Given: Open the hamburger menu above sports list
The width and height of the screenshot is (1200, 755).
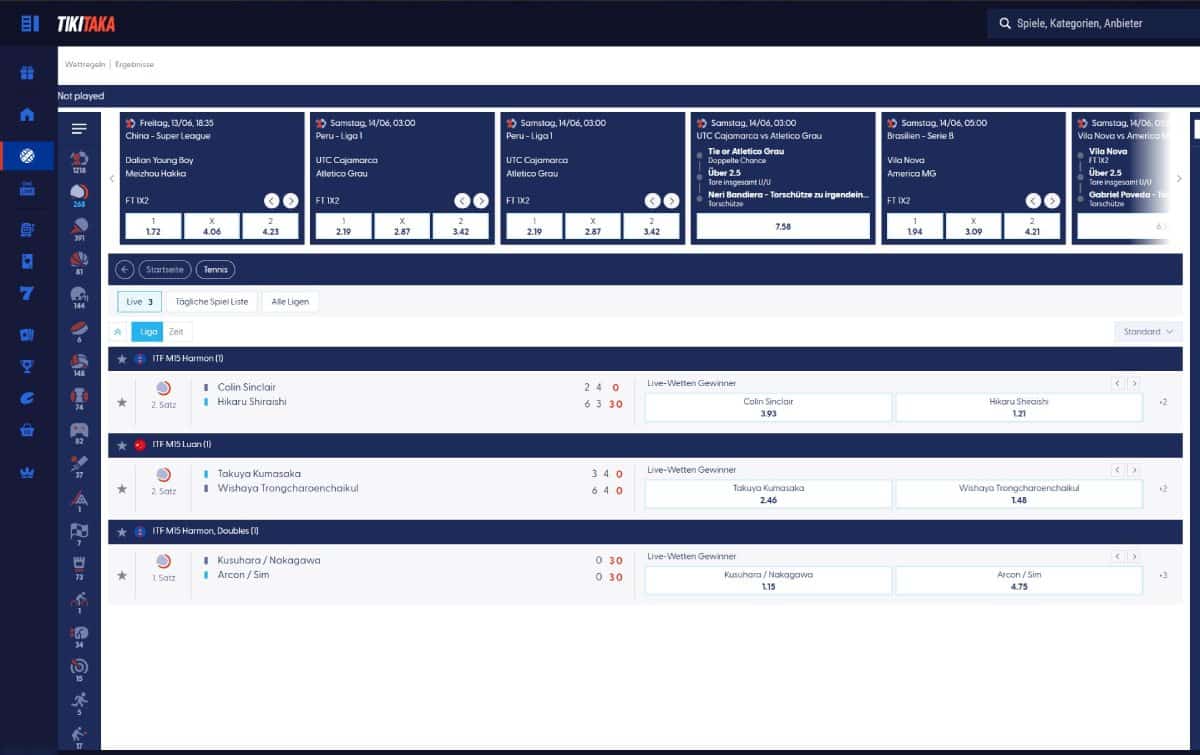Looking at the screenshot, I should (x=79, y=128).
